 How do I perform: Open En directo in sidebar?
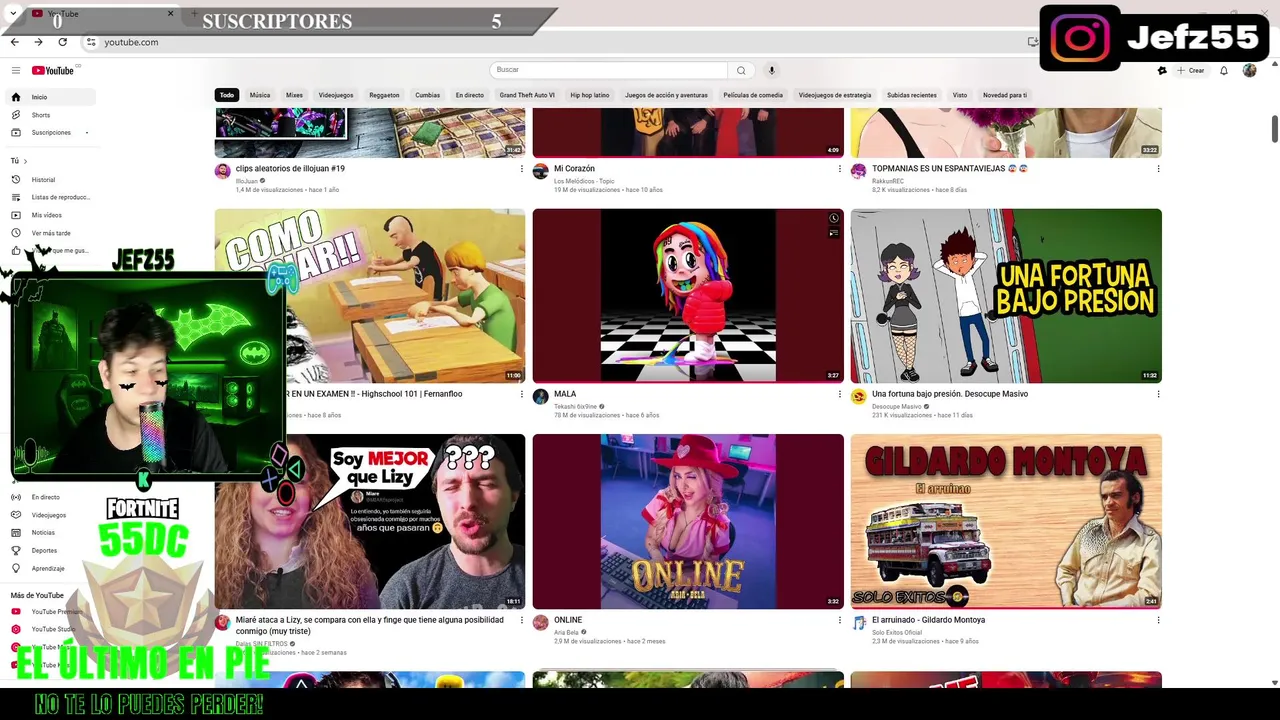[52, 497]
